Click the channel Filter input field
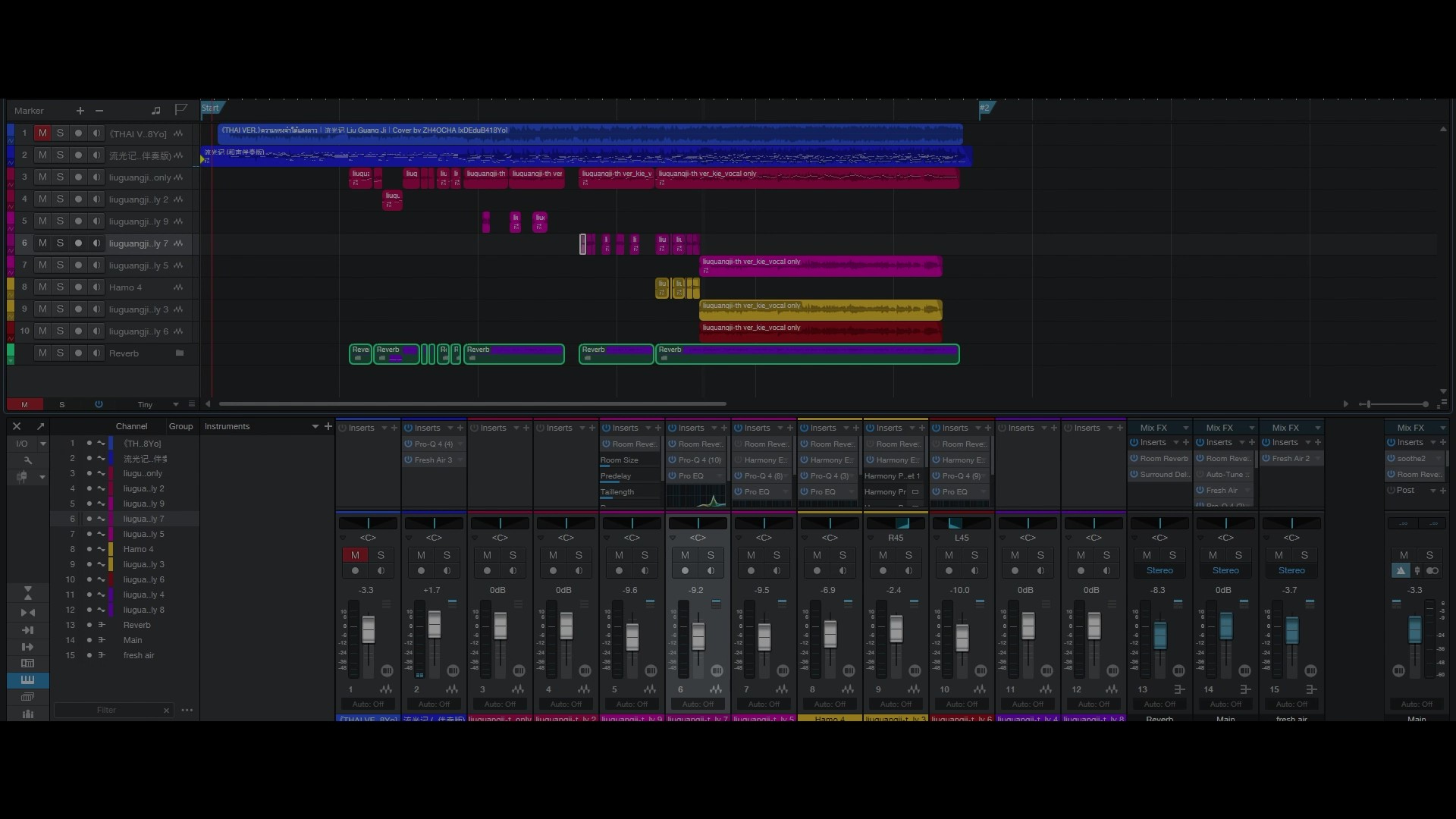Image resolution: width=1456 pixels, height=819 pixels. click(106, 711)
